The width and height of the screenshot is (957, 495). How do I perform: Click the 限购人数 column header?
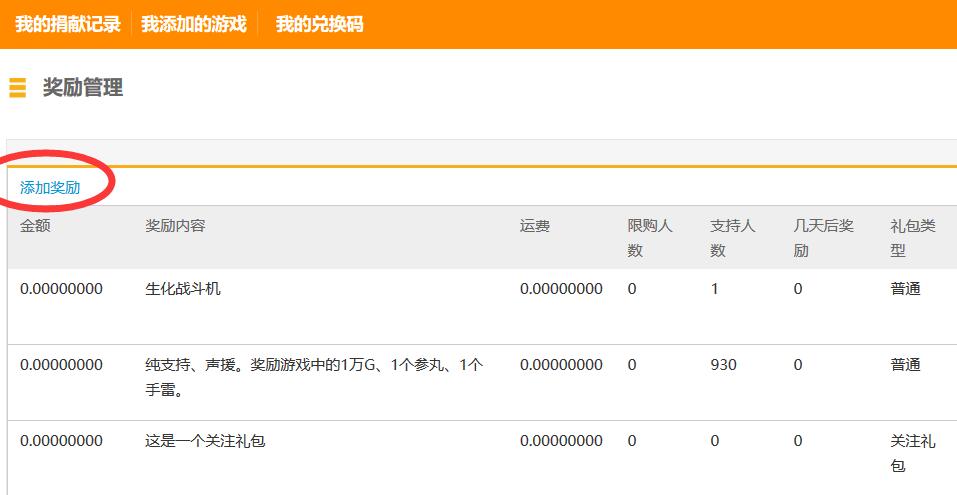click(650, 238)
